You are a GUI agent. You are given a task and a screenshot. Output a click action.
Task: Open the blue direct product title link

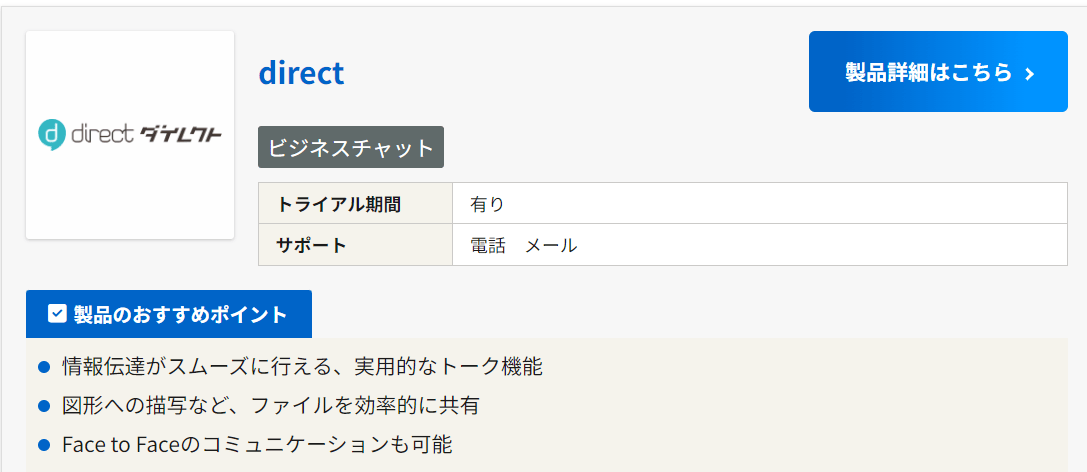pos(302,73)
